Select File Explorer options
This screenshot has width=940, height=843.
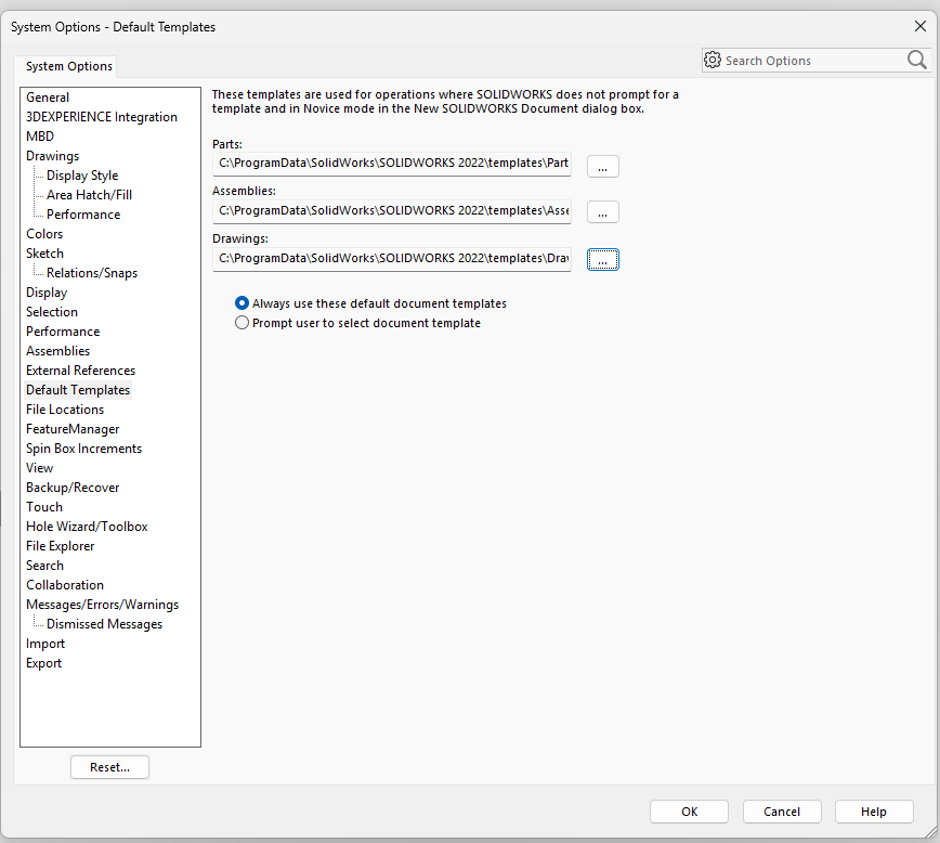[x=60, y=546]
